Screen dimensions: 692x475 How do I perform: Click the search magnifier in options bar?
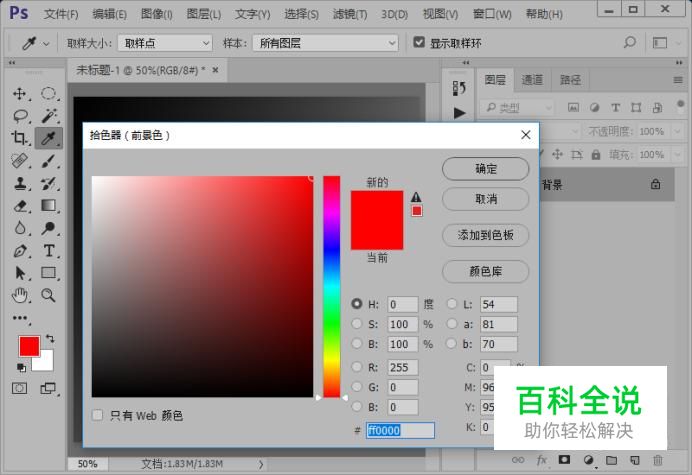click(x=630, y=42)
